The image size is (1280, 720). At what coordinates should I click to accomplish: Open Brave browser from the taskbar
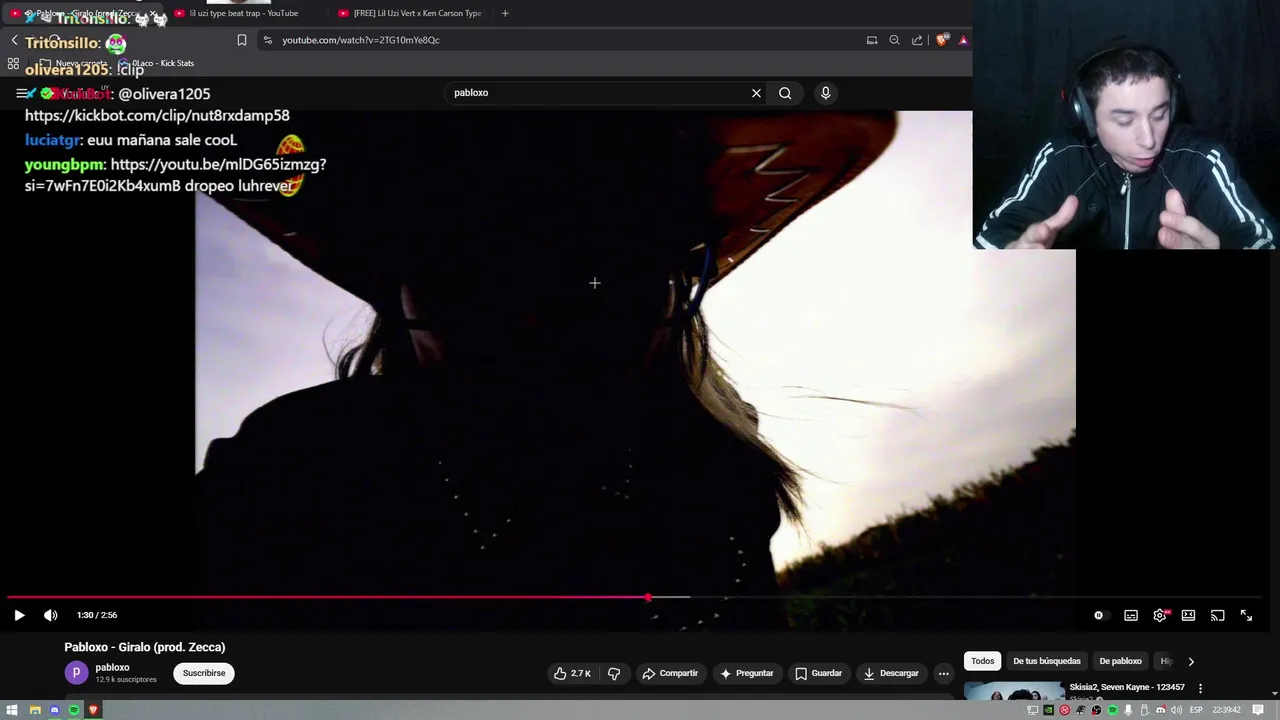94,710
